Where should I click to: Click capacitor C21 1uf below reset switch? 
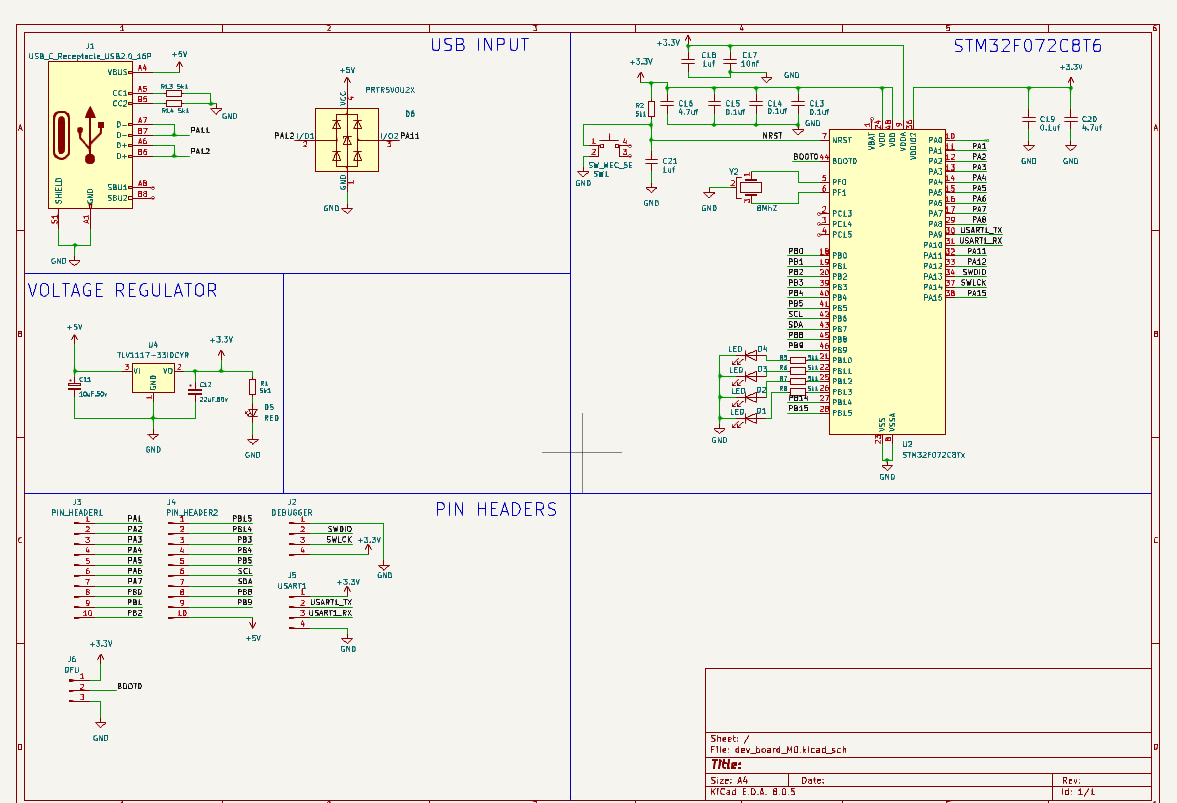pos(651,161)
